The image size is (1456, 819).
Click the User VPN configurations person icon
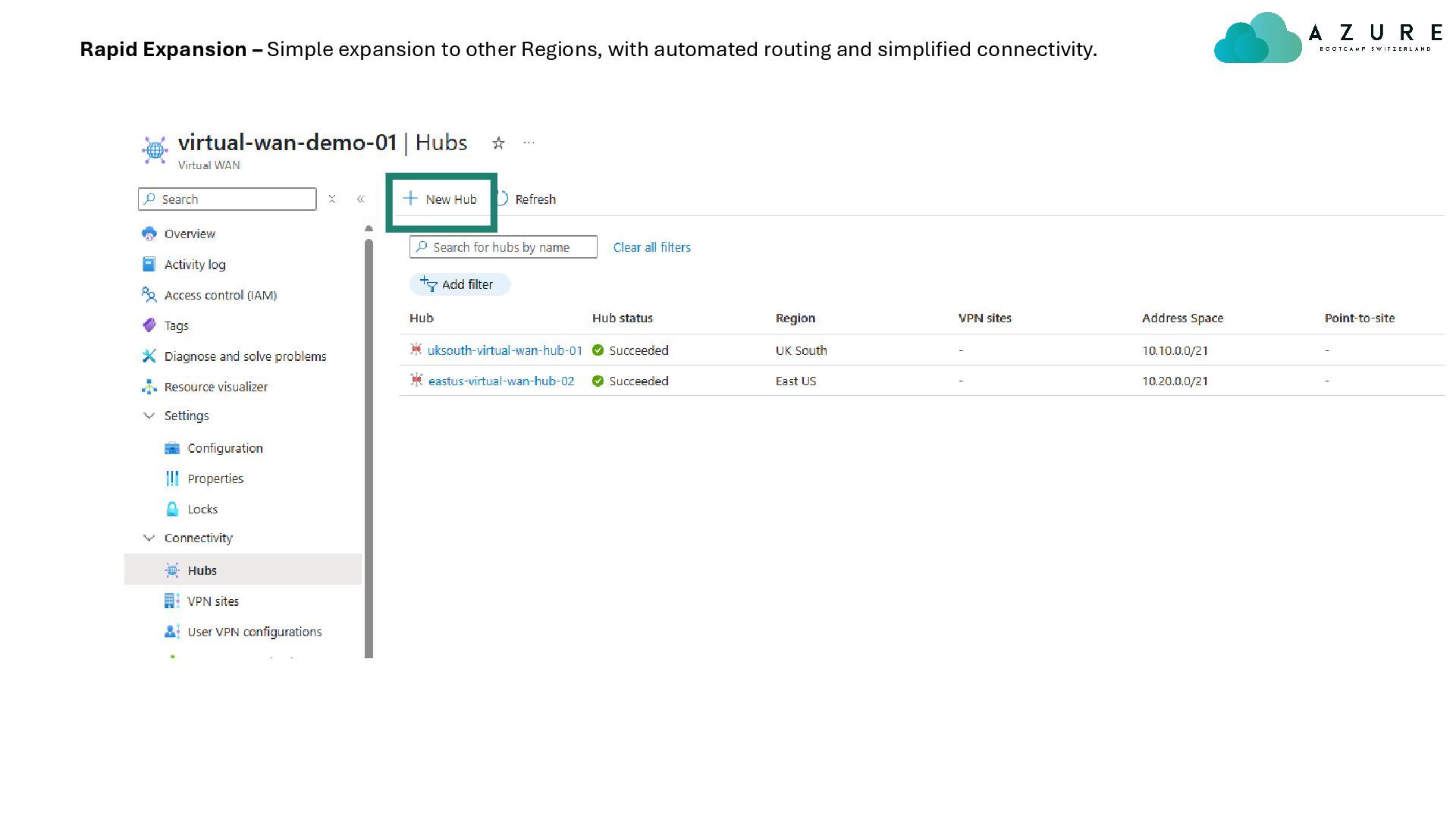pyautogui.click(x=172, y=631)
